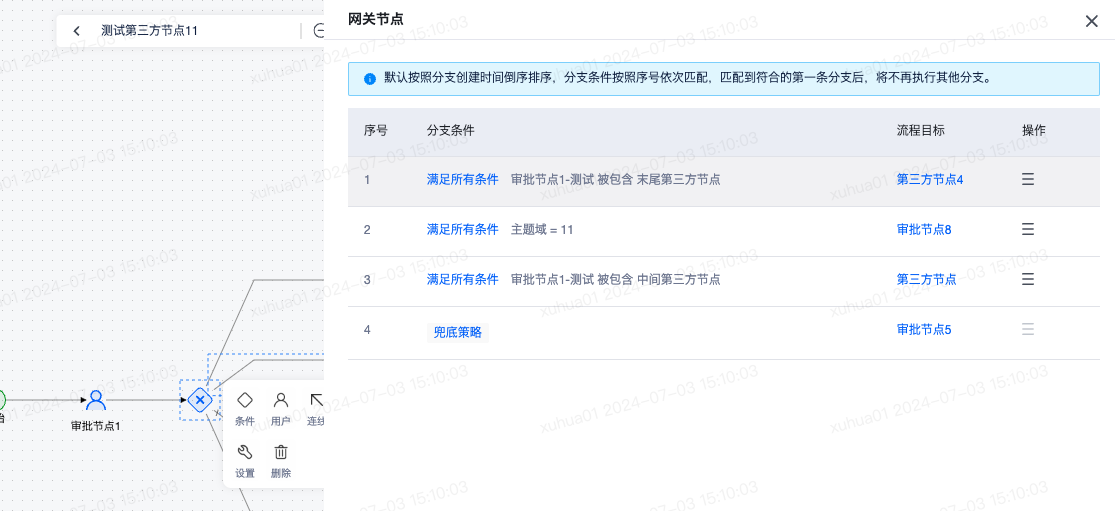The width and height of the screenshot is (1115, 511).
Task: Add a 用户 node from the popup
Action: pos(281,409)
